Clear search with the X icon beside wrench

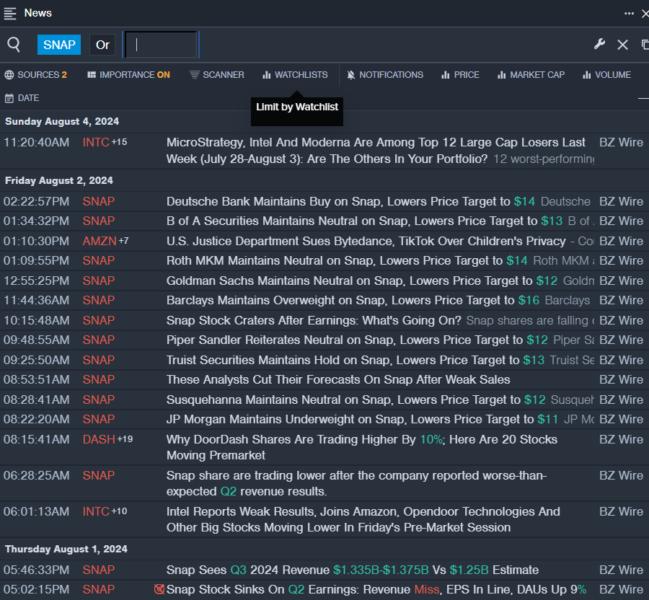click(x=623, y=45)
